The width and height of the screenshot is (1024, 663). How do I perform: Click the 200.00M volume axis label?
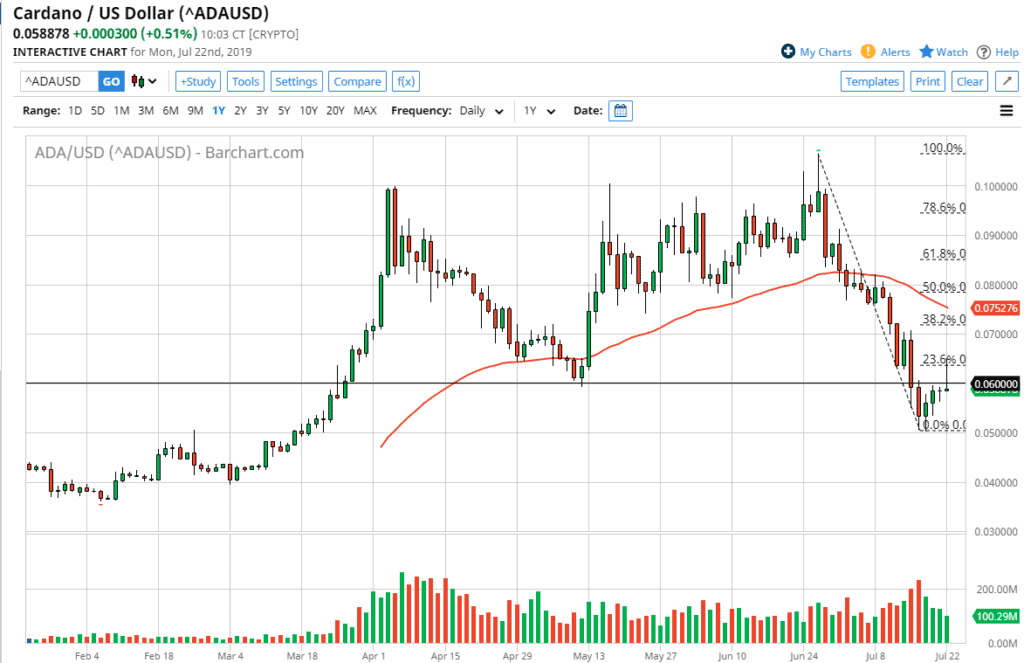(997, 589)
